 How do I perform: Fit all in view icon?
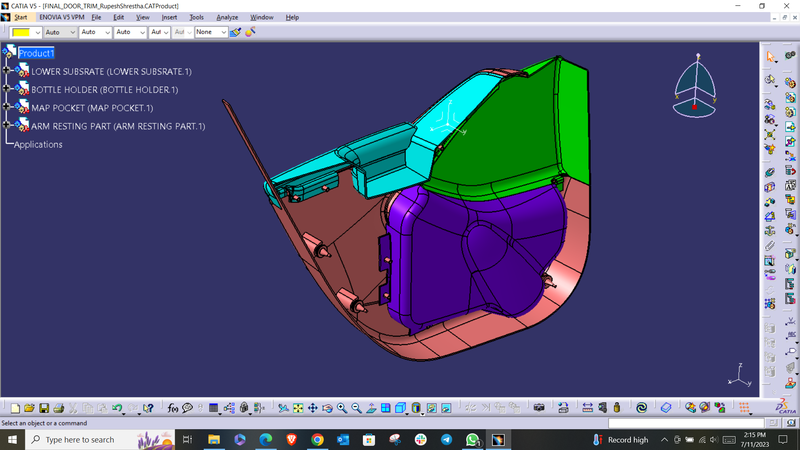coord(298,408)
